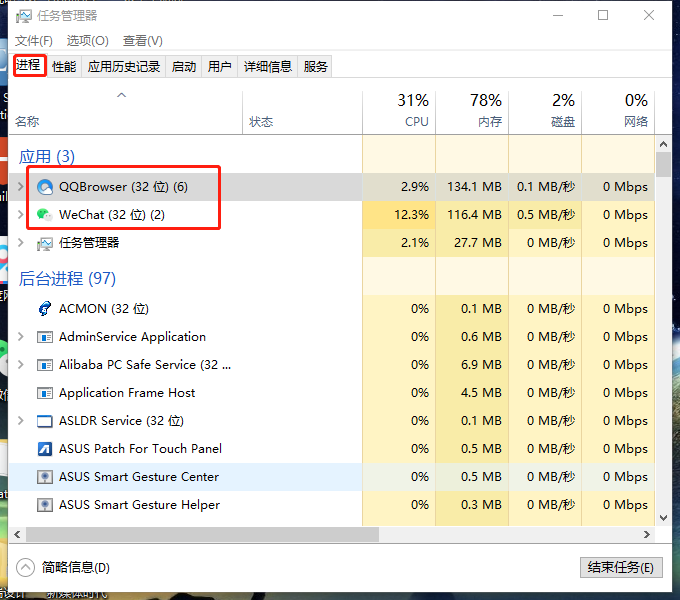The width and height of the screenshot is (680, 600).
Task: Click QQBrowser's 2.9% CPU value
Action: tap(415, 187)
